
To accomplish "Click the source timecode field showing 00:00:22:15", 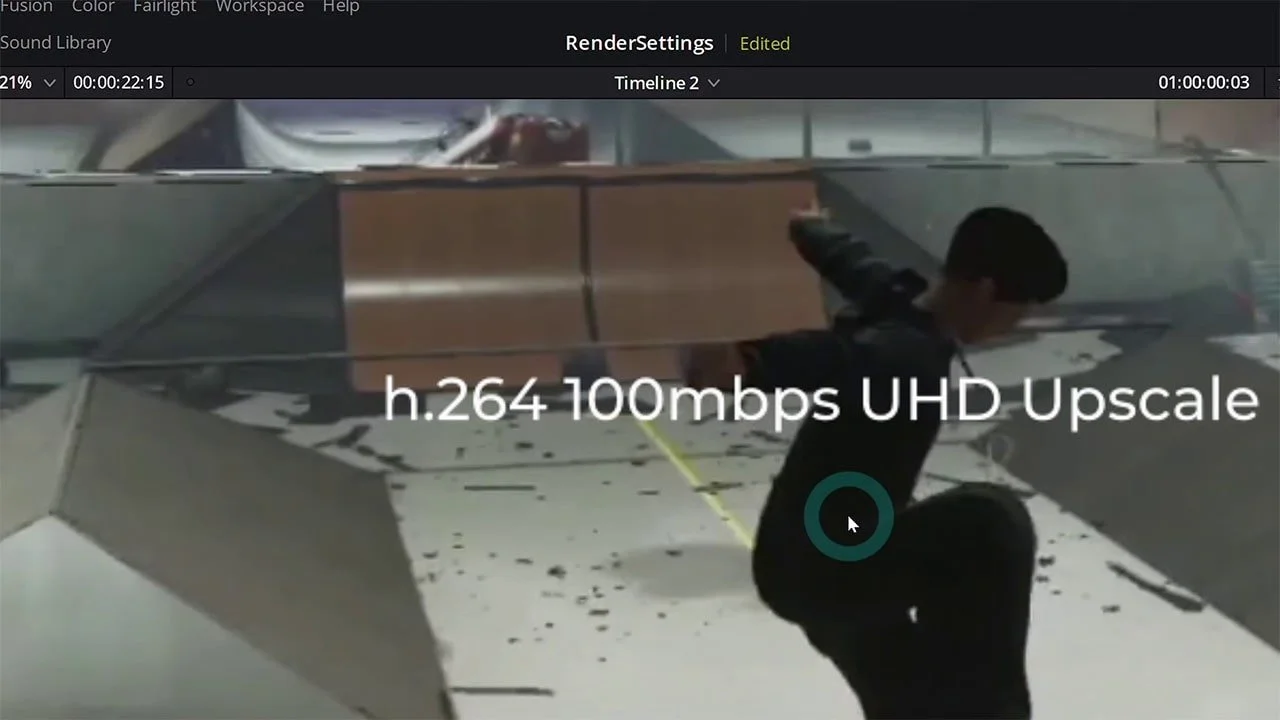I will click(x=118, y=83).
